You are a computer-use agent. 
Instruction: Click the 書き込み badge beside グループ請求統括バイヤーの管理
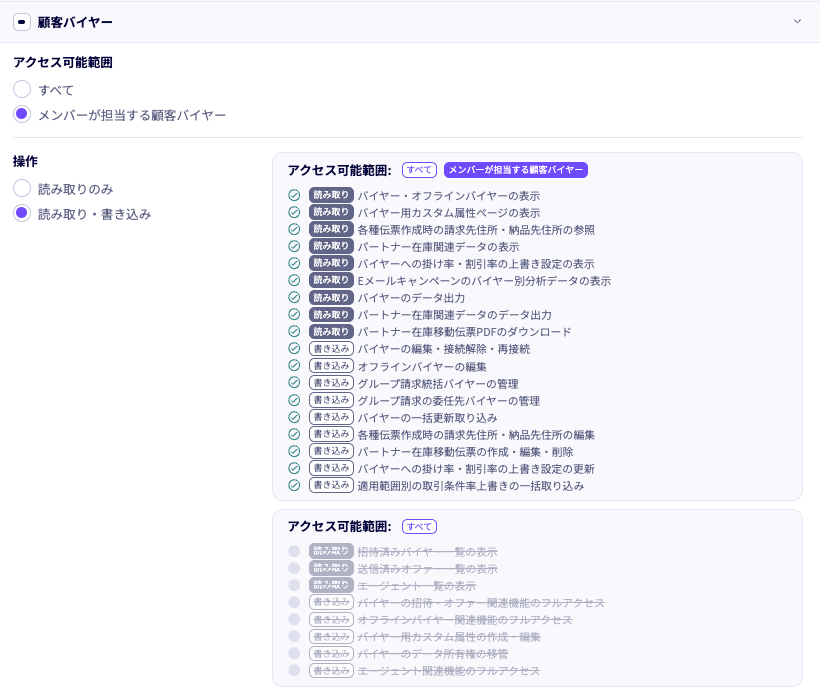click(x=330, y=383)
